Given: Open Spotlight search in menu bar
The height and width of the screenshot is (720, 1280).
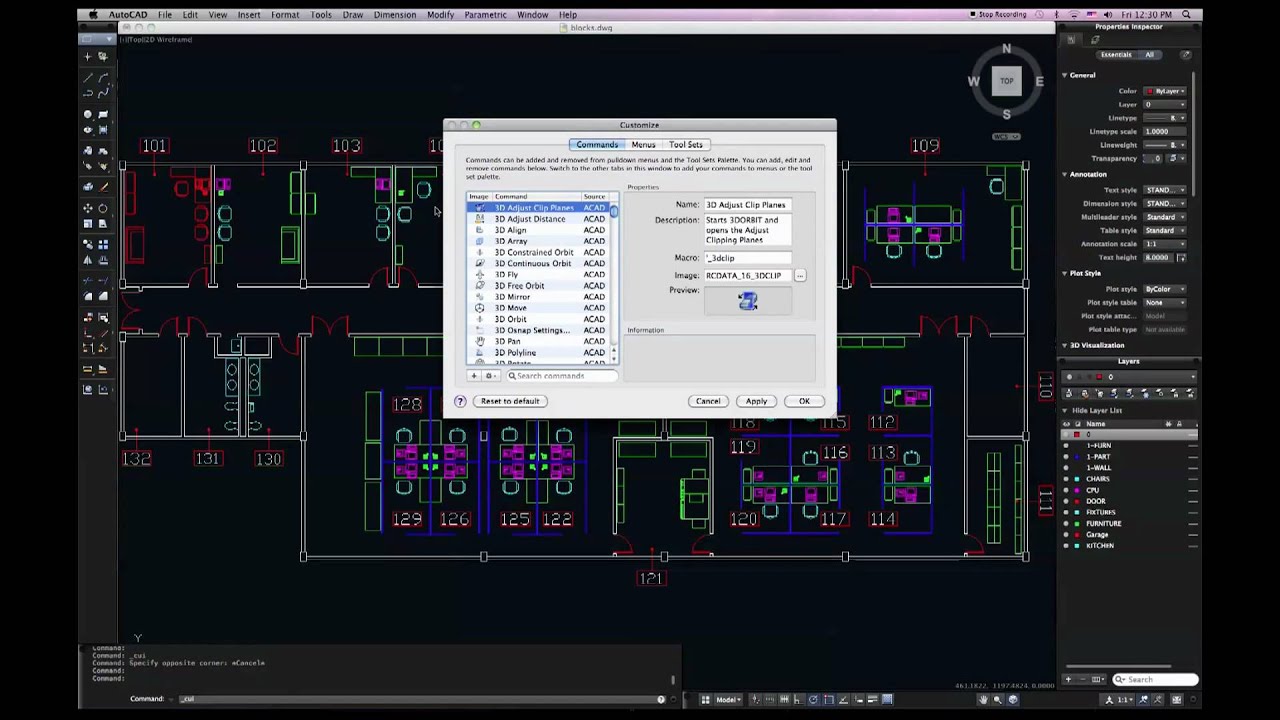Looking at the screenshot, I should coord(1187,15).
